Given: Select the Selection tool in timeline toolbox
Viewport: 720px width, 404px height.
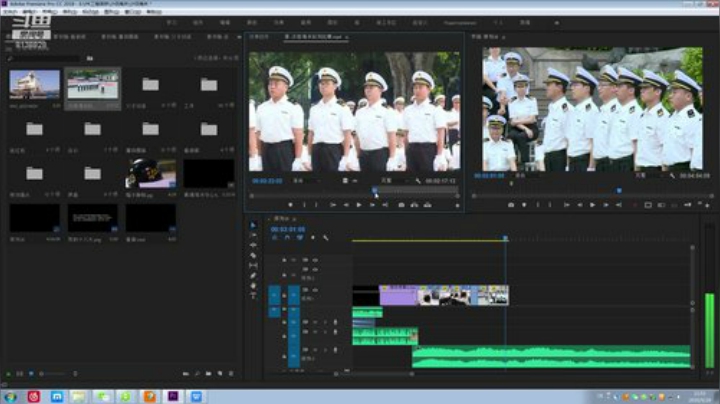Looking at the screenshot, I should tap(253, 225).
